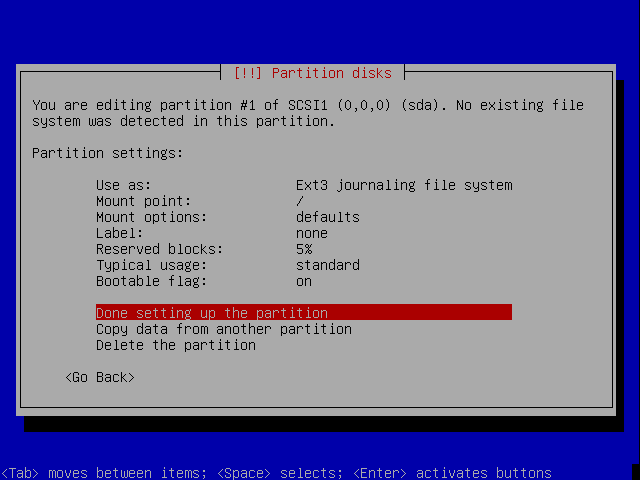Click the '5%' reserved blocks value
Image resolution: width=640 pixels, height=480 pixels.
pos(304,249)
